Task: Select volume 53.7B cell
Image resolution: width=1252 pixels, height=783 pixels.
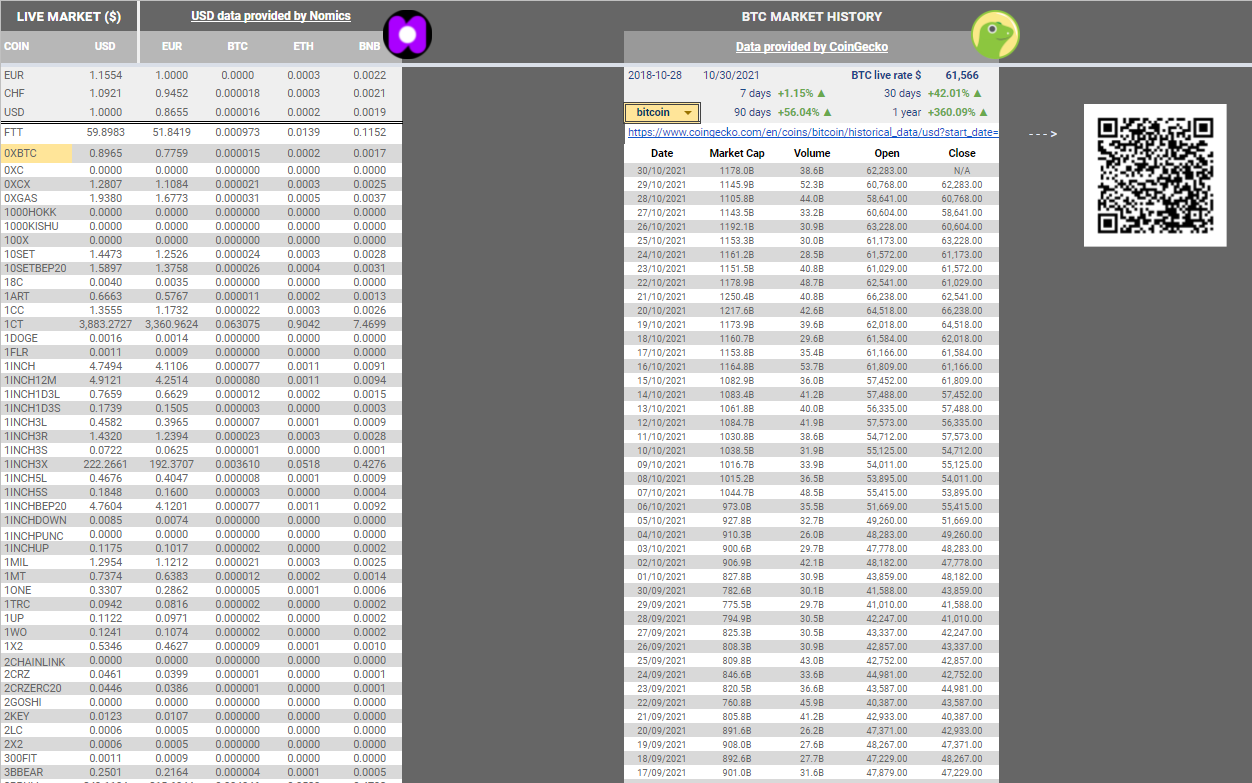Action: [x=812, y=367]
